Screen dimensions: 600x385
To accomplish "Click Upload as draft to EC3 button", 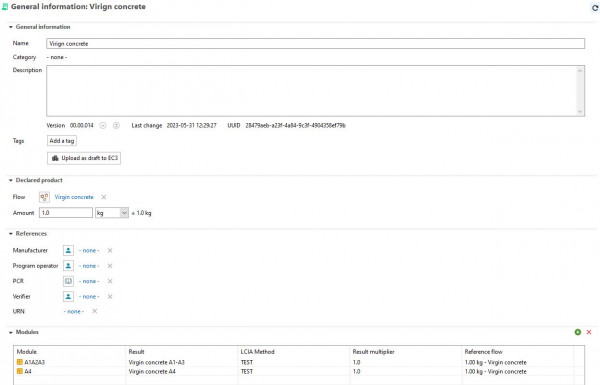I will [84, 158].
